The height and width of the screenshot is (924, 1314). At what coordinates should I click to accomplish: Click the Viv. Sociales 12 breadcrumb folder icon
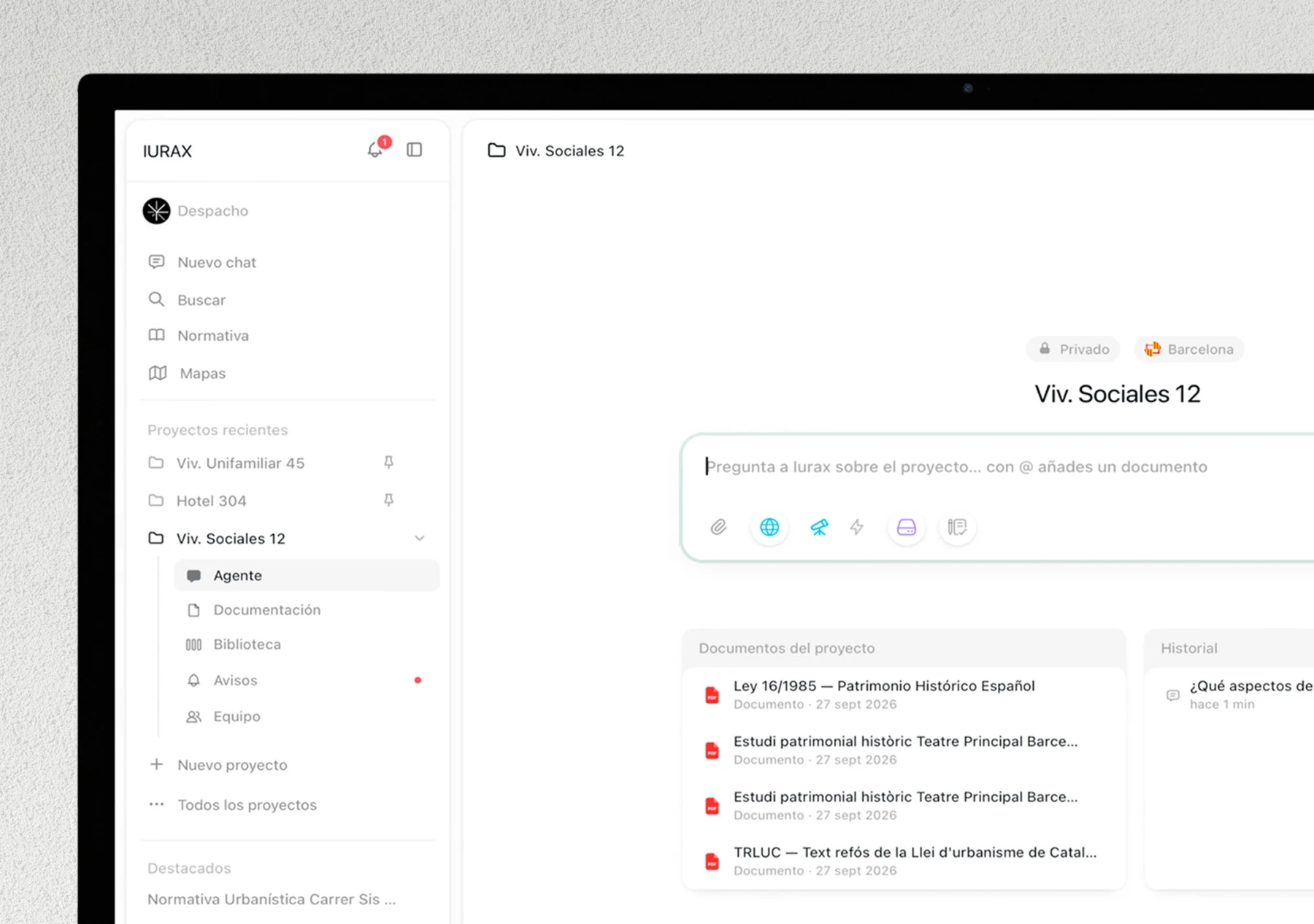point(496,150)
